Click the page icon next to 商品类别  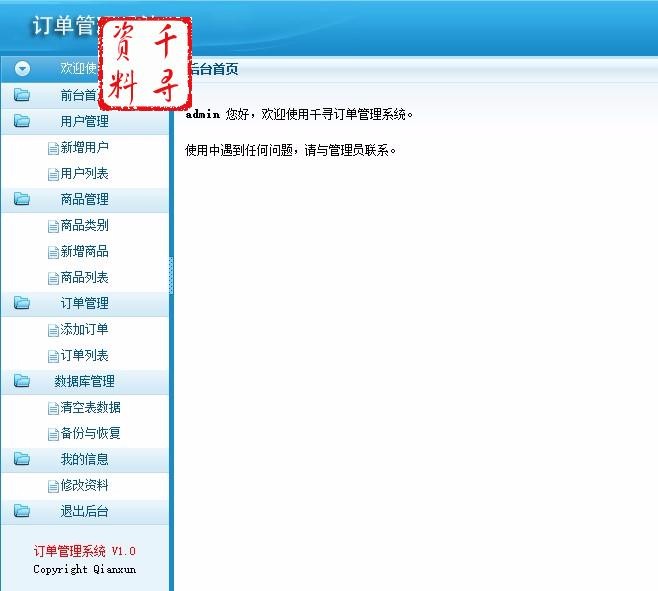tap(53, 227)
